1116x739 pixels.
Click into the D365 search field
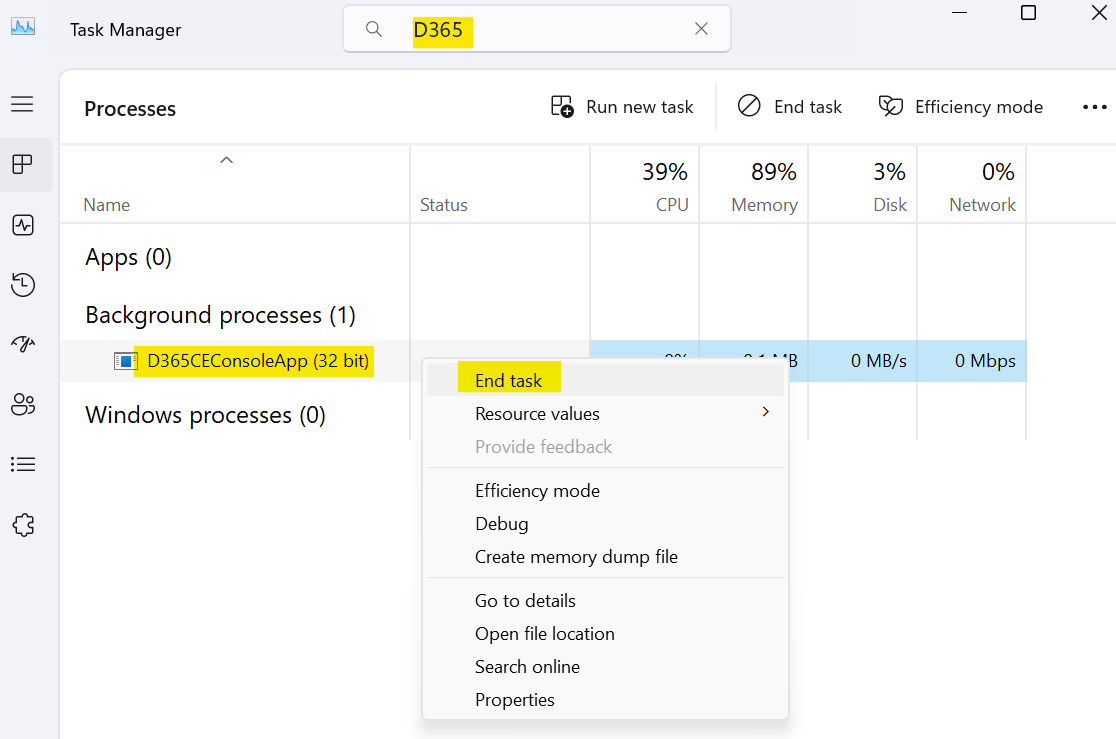537,29
